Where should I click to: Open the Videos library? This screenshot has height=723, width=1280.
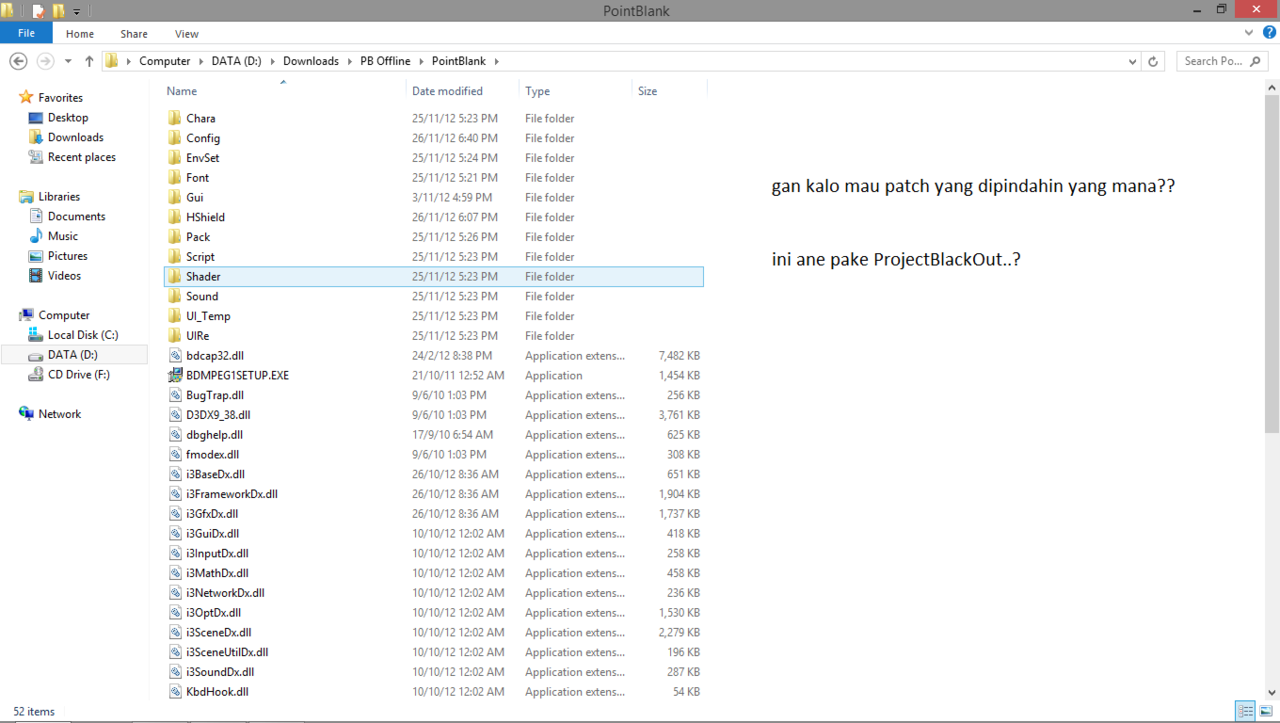(64, 276)
